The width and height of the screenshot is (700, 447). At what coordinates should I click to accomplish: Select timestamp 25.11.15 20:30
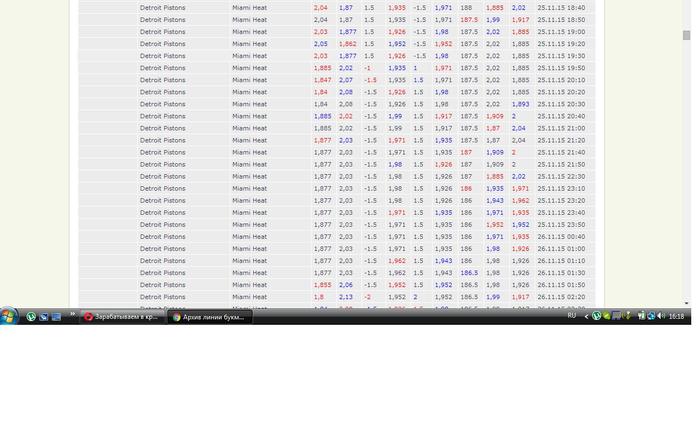(x=561, y=104)
